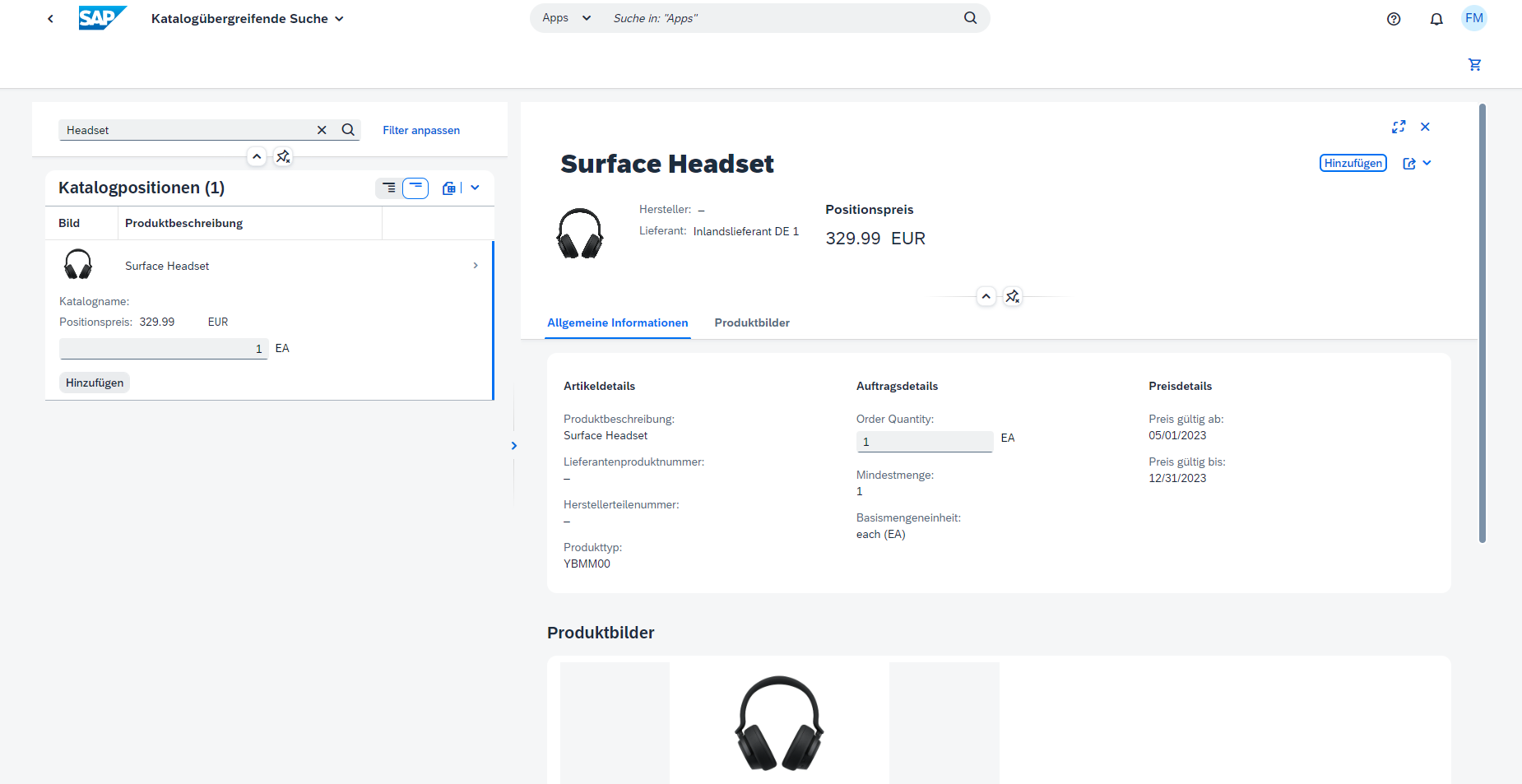
Task: Expand the panel splitter arrow
Action: [514, 445]
